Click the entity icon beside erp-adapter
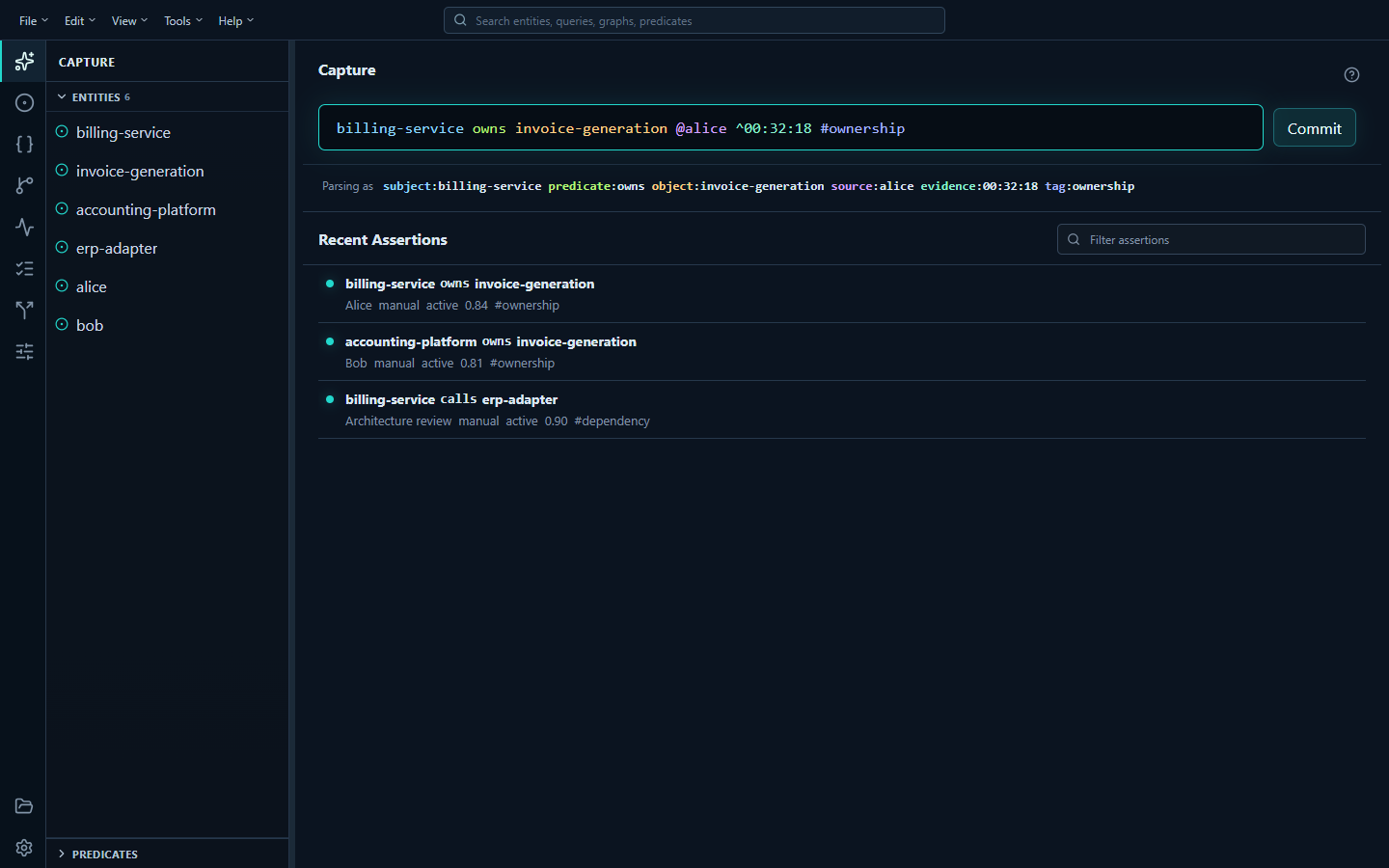 62,248
